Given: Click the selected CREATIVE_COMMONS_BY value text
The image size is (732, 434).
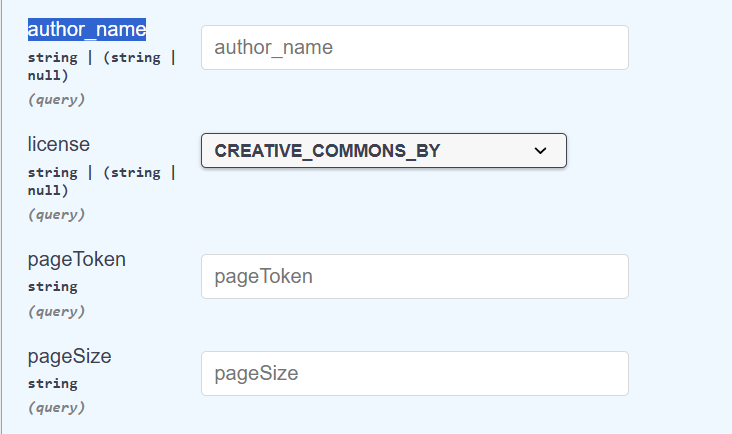Looking at the screenshot, I should tap(327, 151).
